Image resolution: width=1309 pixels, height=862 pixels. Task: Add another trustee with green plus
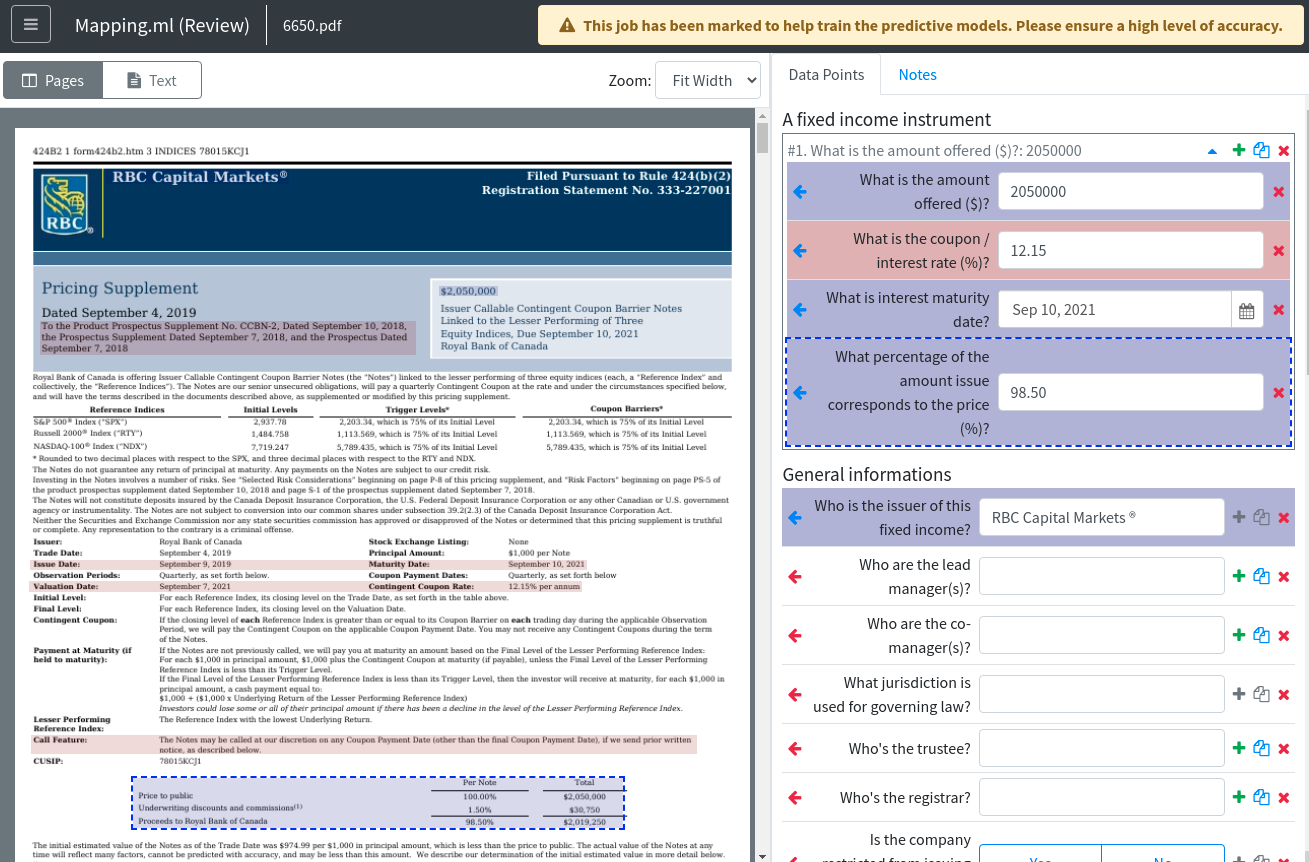click(1239, 748)
